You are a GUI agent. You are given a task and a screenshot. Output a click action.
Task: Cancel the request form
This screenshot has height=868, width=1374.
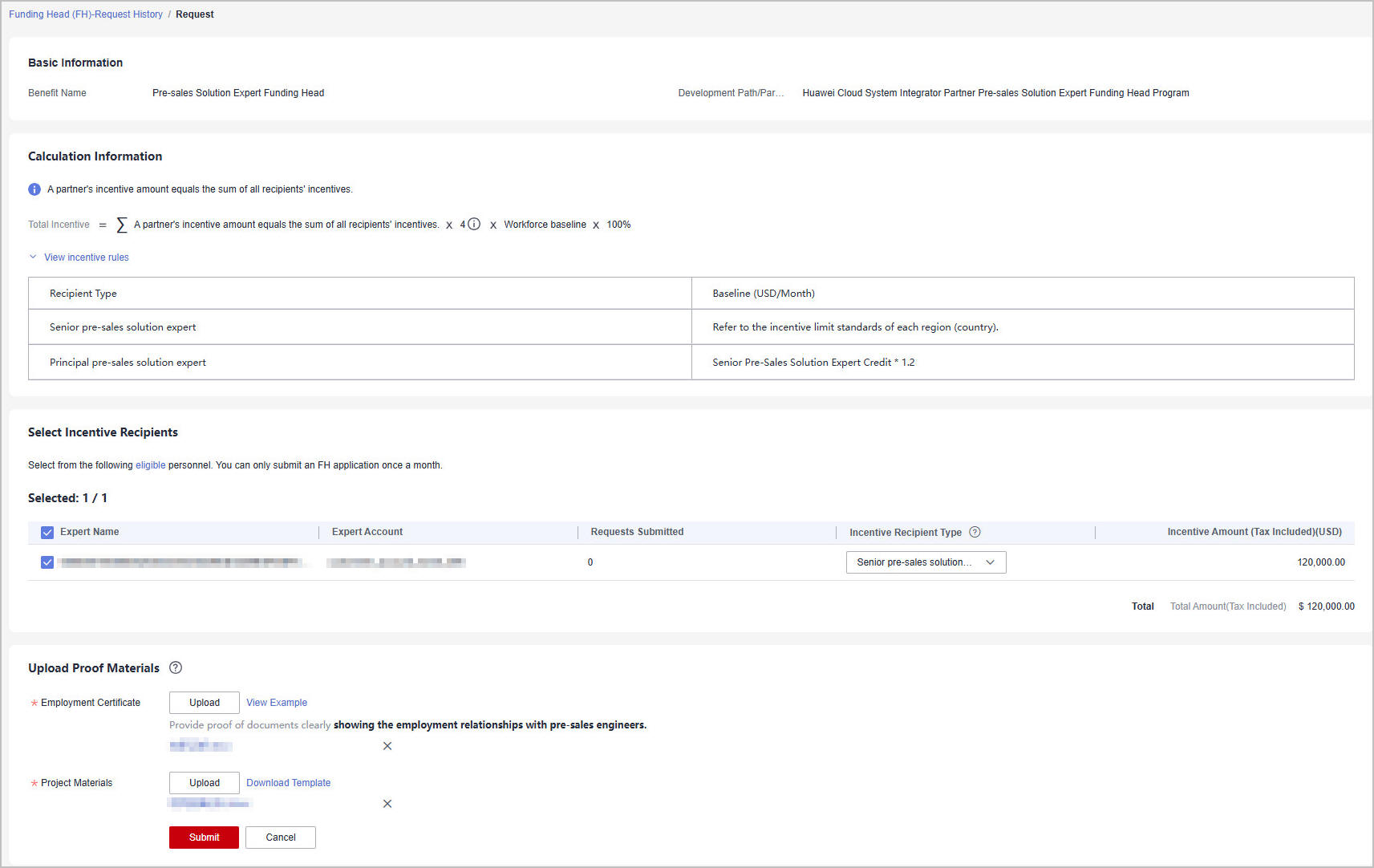(x=281, y=838)
